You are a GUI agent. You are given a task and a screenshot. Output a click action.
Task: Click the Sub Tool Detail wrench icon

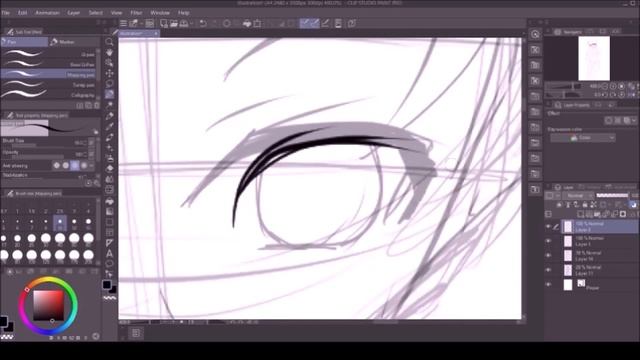tap(96, 183)
